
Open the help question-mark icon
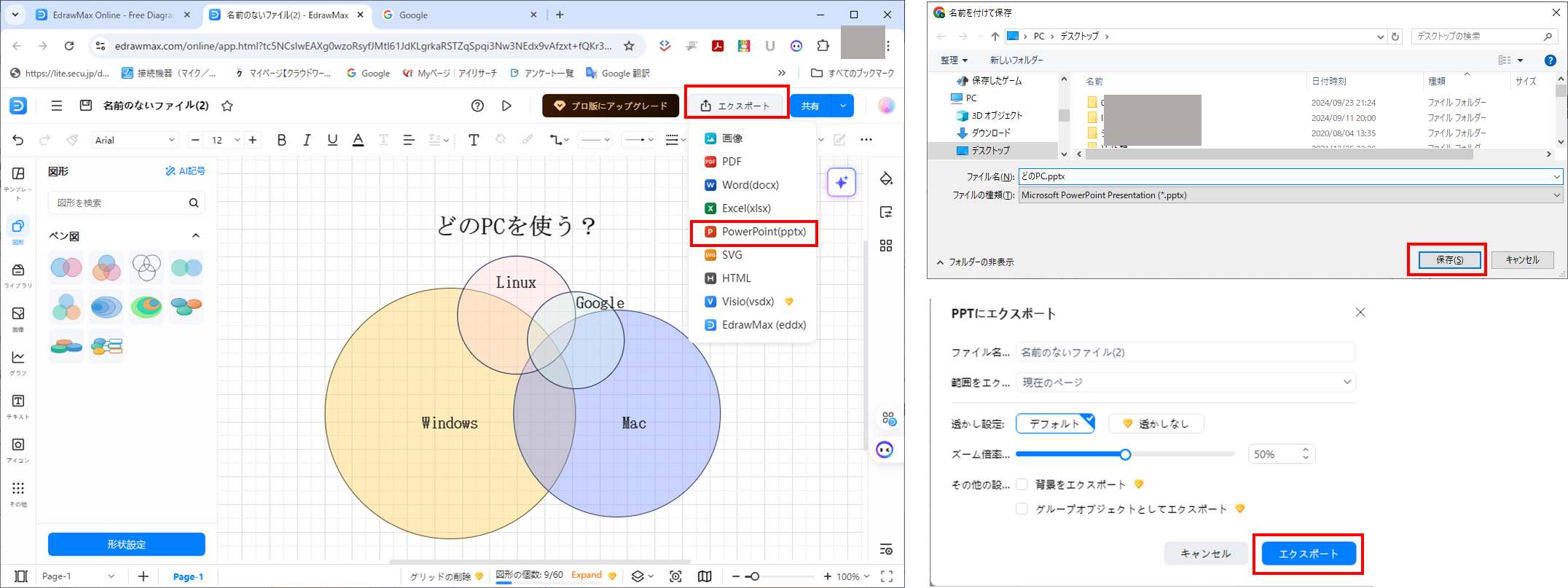(x=477, y=106)
